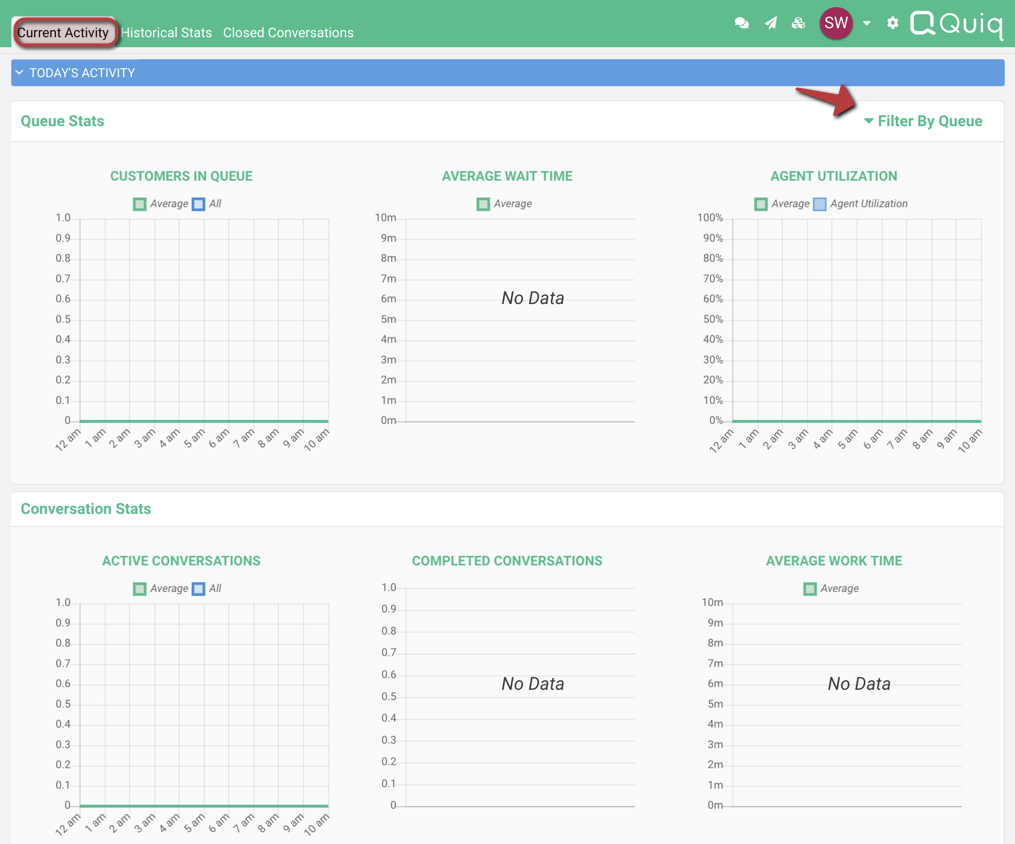The height and width of the screenshot is (844, 1015).
Task: Click the 5m label on Average Wait Time axis
Action: (388, 319)
